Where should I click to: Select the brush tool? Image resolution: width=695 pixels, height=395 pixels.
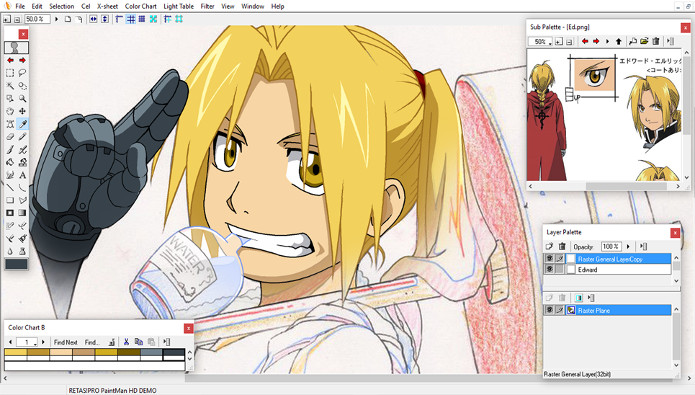(10, 149)
